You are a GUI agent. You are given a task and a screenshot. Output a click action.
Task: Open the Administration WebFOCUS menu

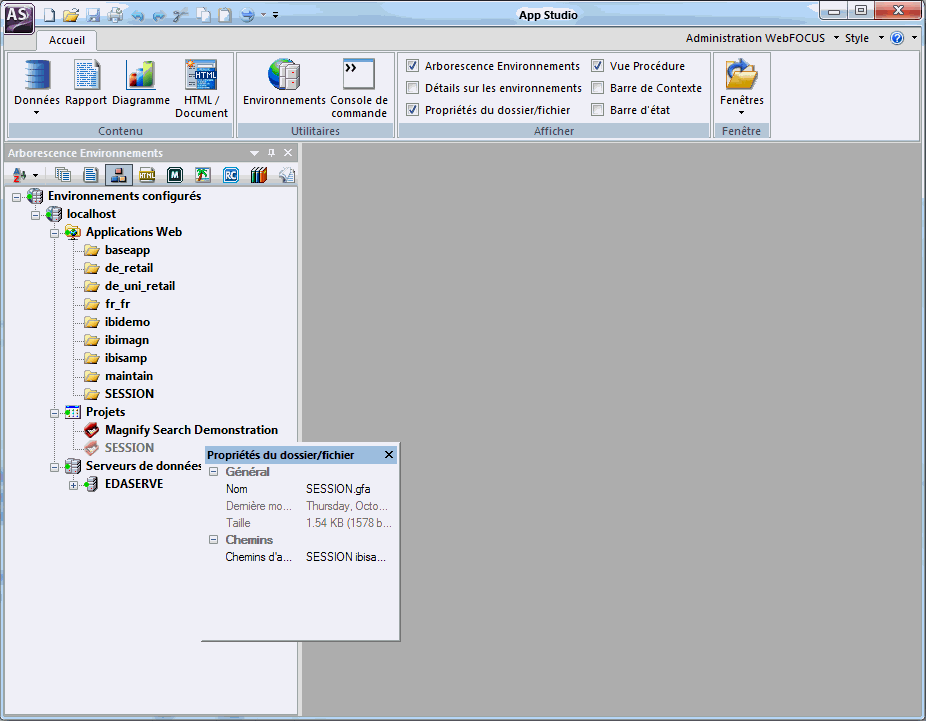(x=762, y=38)
